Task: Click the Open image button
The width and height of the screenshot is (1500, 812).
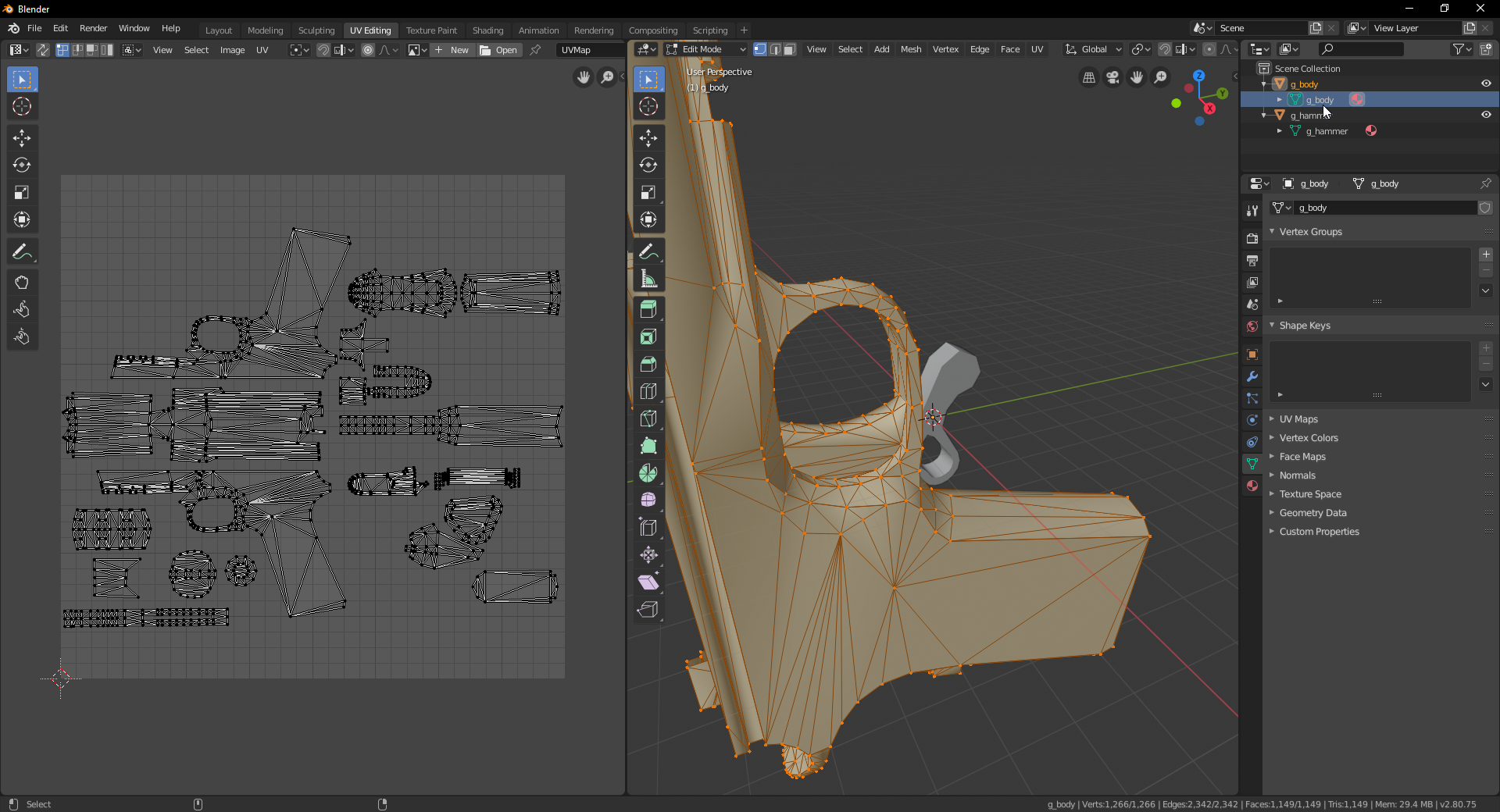Action: (499, 50)
